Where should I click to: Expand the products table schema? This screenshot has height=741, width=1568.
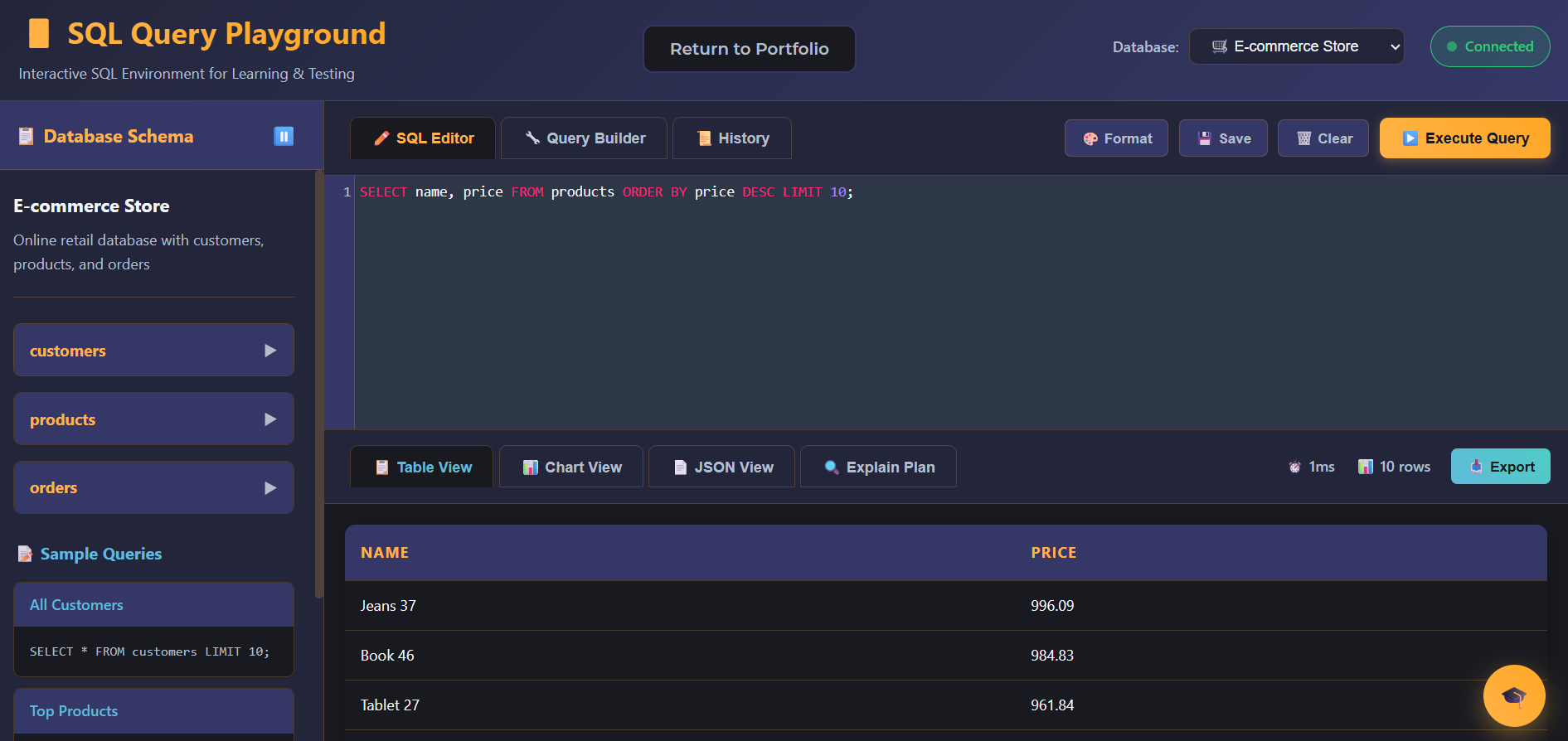(153, 419)
